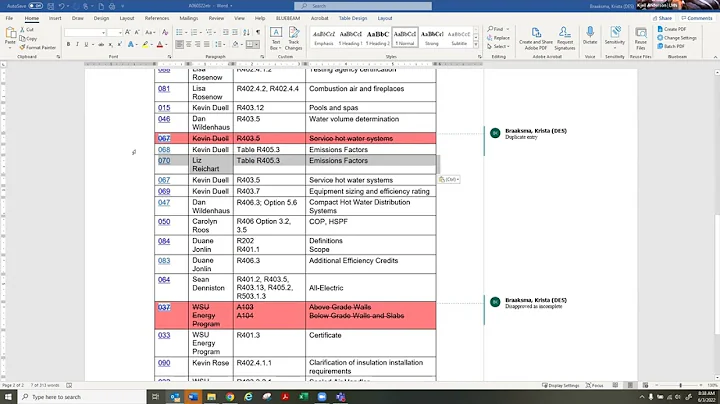Open the Select dropdown in Editing
The height and width of the screenshot is (404, 720).
click(x=498, y=46)
